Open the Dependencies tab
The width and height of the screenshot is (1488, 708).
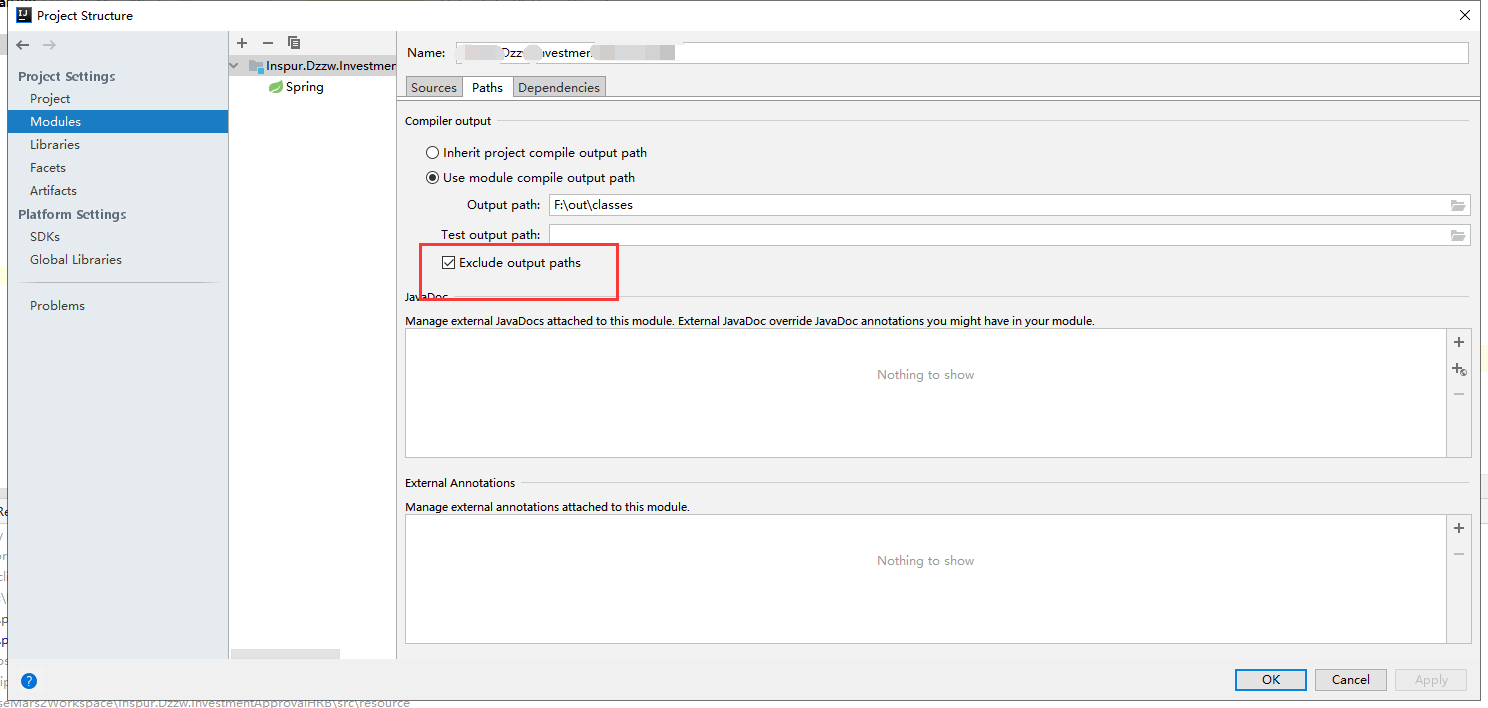559,87
